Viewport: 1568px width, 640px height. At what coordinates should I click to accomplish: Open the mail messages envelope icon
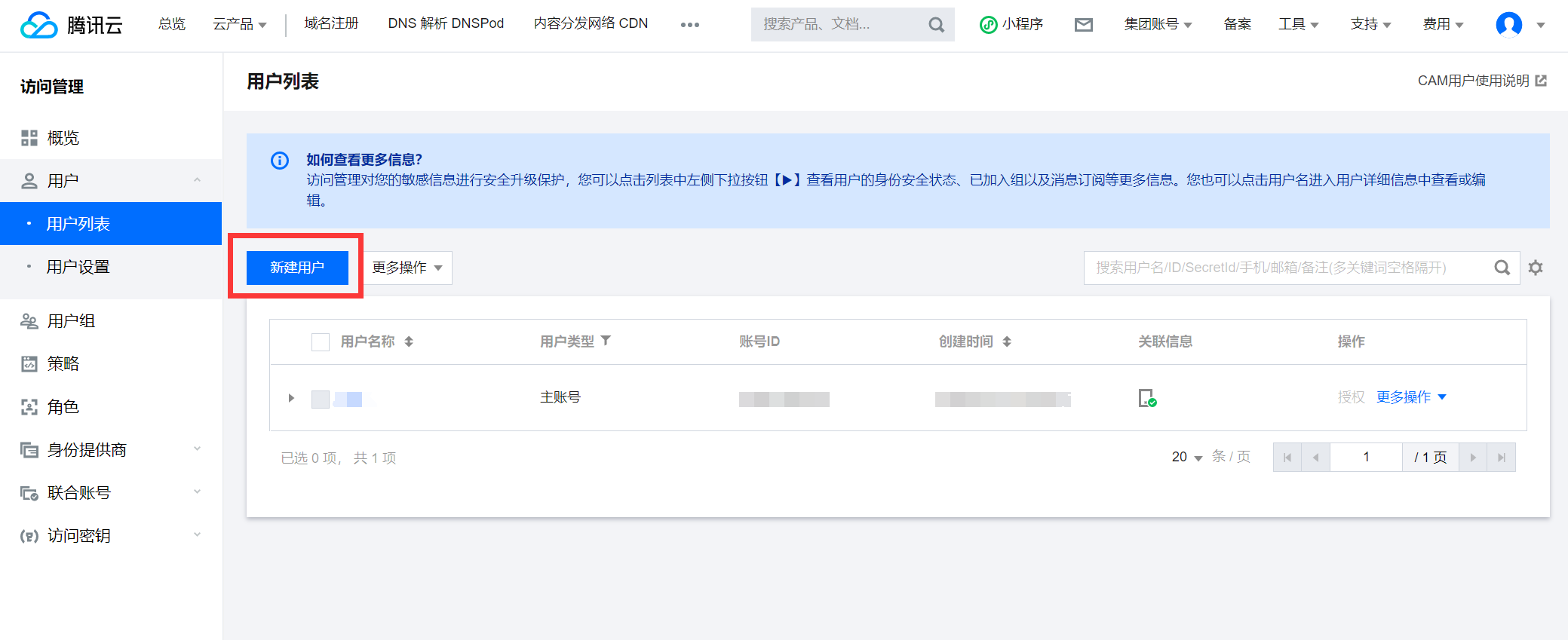[1083, 25]
